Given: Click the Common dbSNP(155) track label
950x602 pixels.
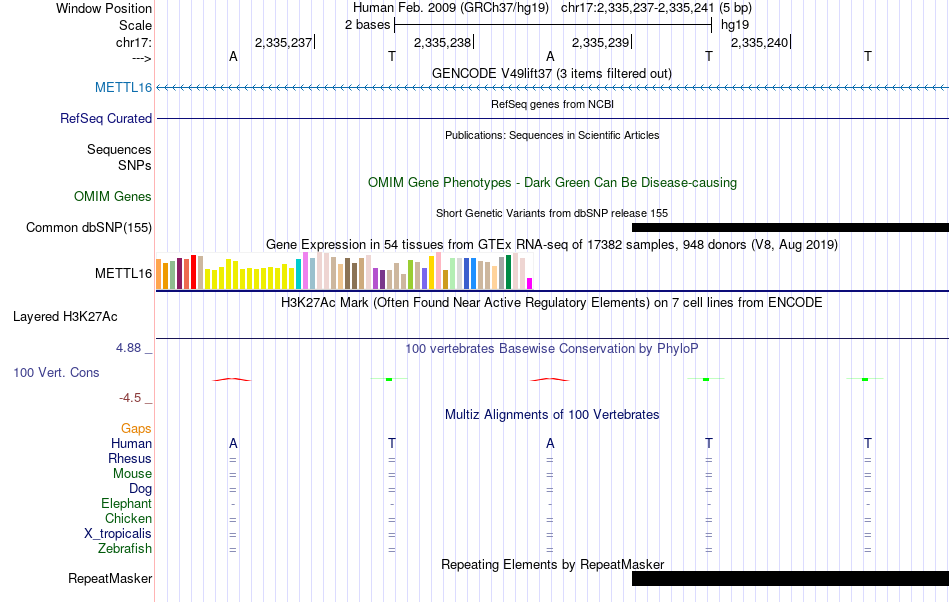Looking at the screenshot, I should click(x=88, y=228).
